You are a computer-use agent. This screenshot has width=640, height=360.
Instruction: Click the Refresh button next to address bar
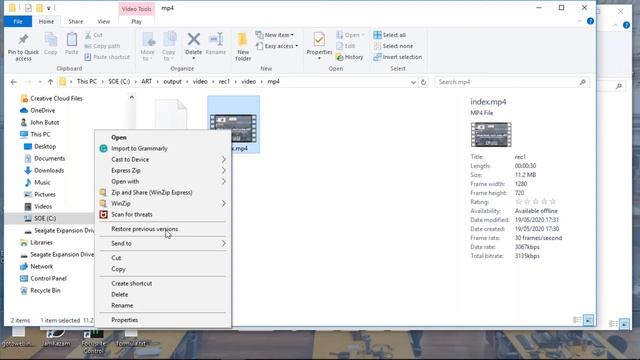pos(423,82)
